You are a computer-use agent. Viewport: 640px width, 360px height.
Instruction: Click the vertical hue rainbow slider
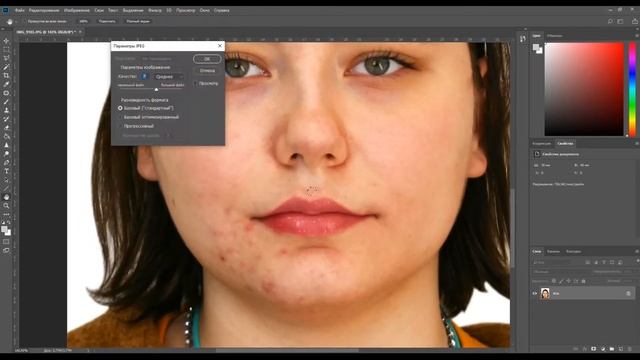pyautogui.click(x=632, y=89)
